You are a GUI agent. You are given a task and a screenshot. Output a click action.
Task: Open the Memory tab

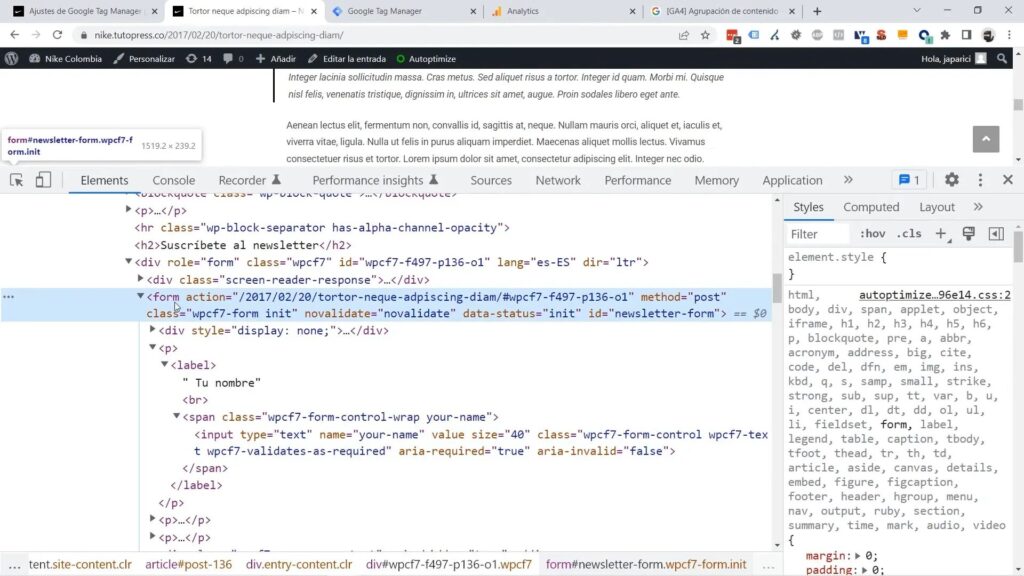click(716, 180)
